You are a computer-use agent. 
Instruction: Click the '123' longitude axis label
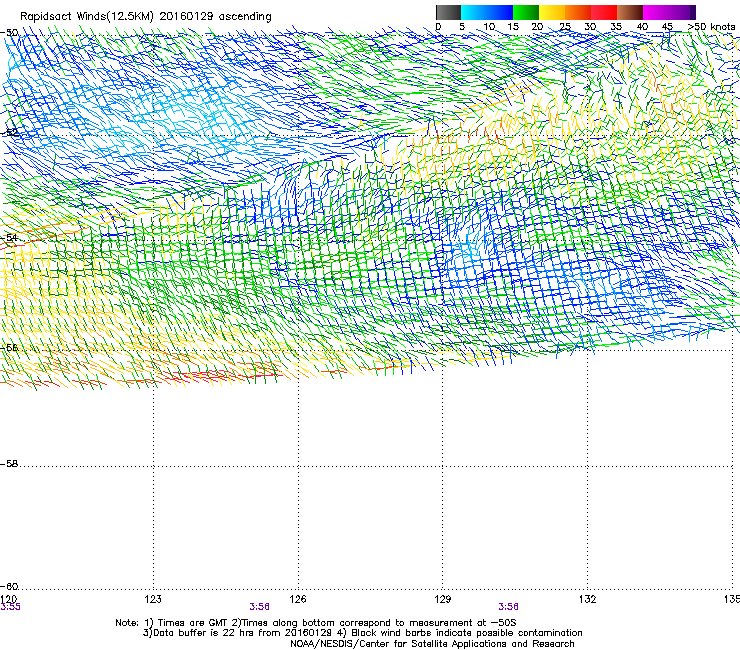click(x=153, y=599)
